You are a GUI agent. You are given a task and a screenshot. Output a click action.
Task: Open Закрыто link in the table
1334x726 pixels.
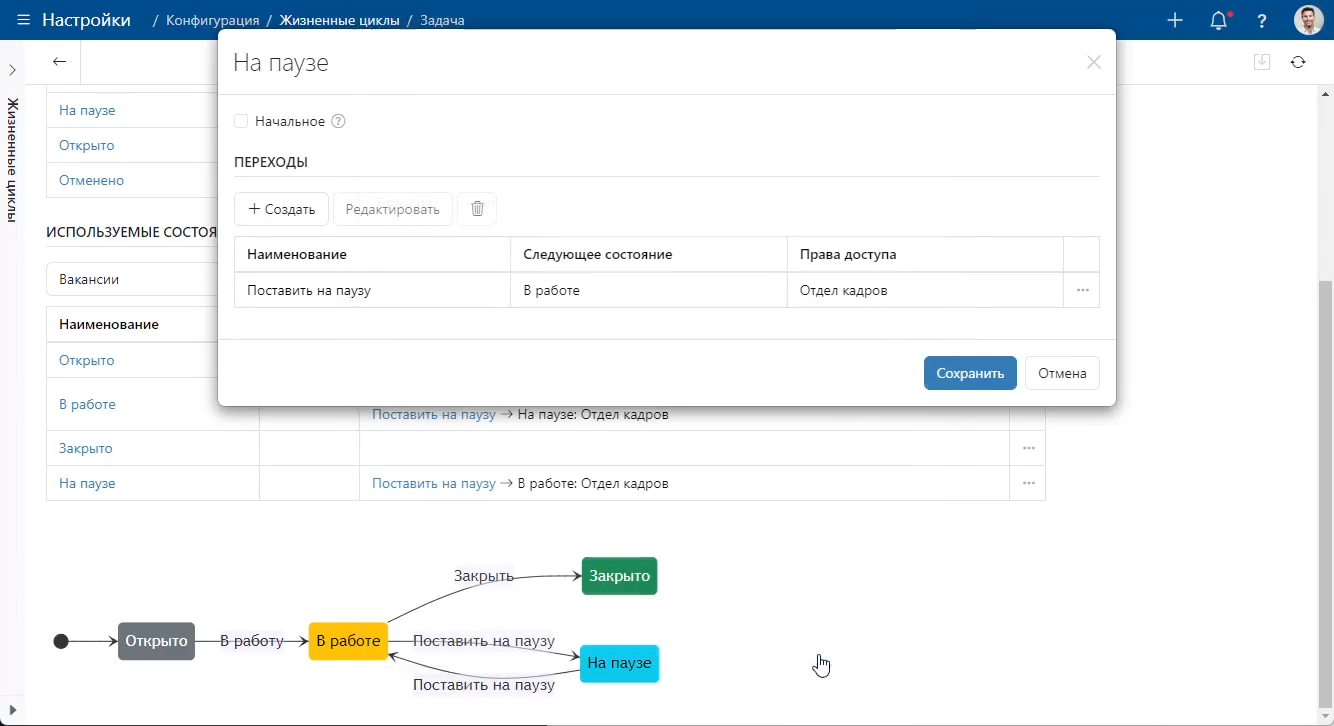click(86, 448)
